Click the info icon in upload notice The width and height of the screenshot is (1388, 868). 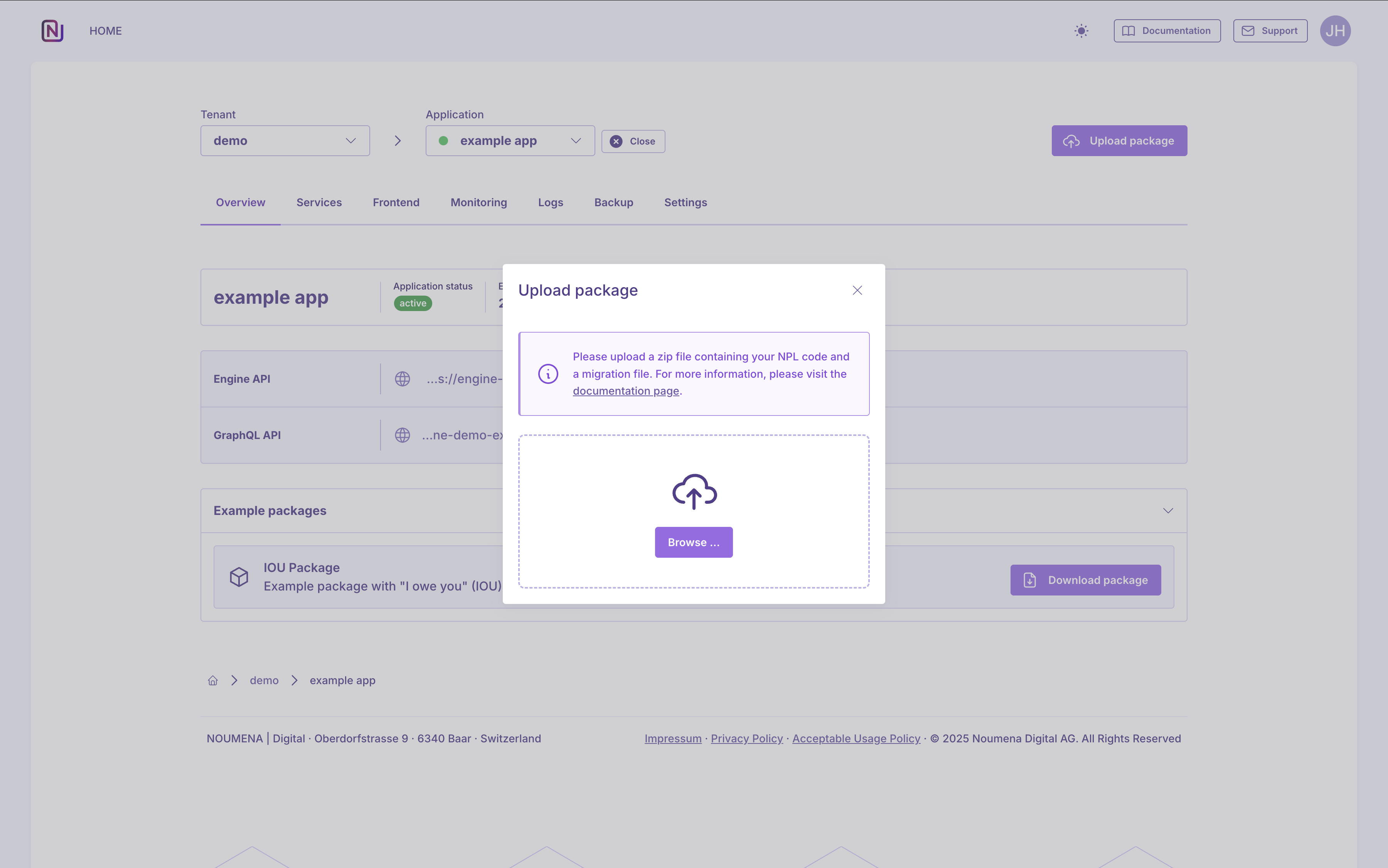click(x=548, y=374)
